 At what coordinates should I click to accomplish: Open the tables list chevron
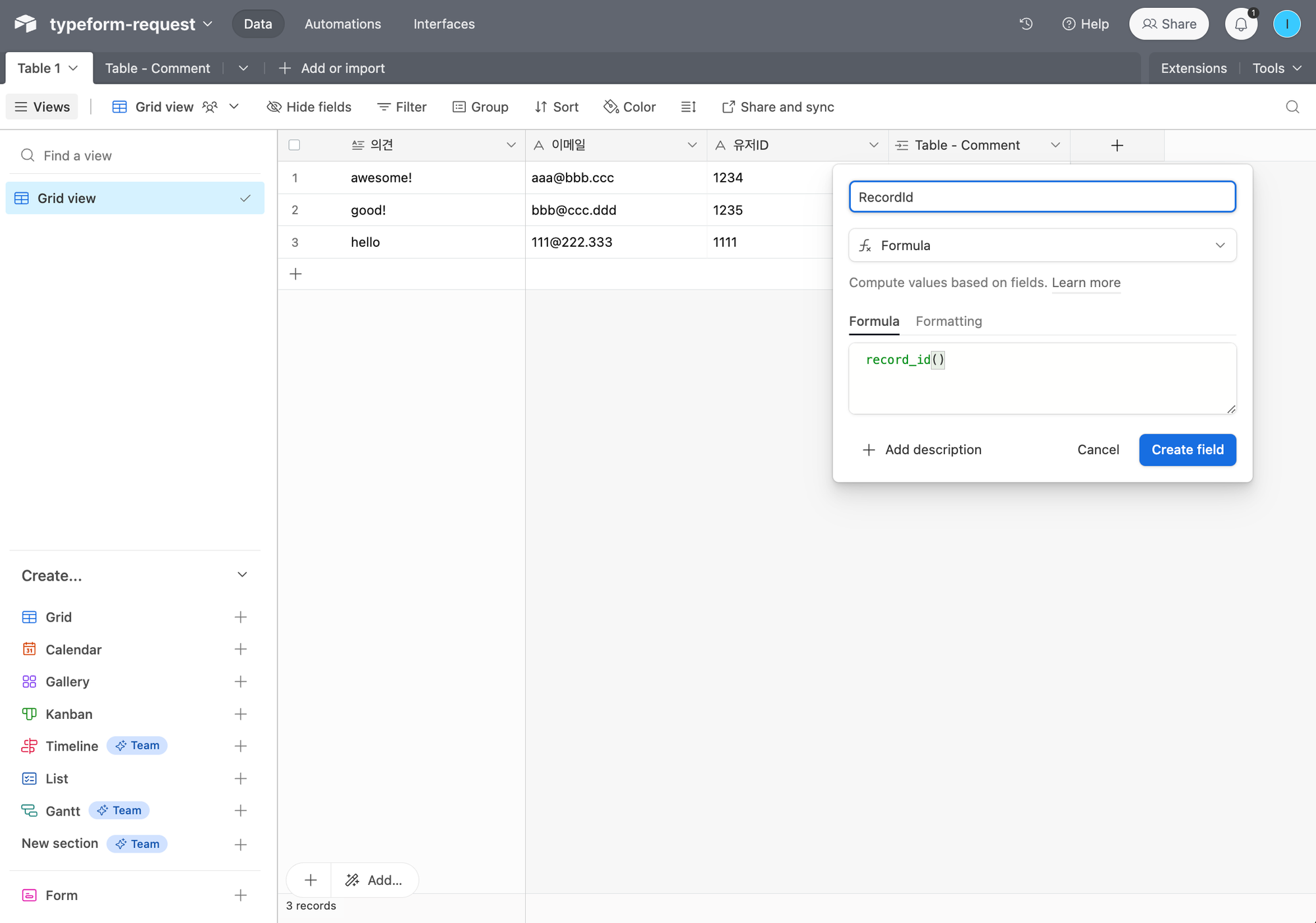click(243, 68)
